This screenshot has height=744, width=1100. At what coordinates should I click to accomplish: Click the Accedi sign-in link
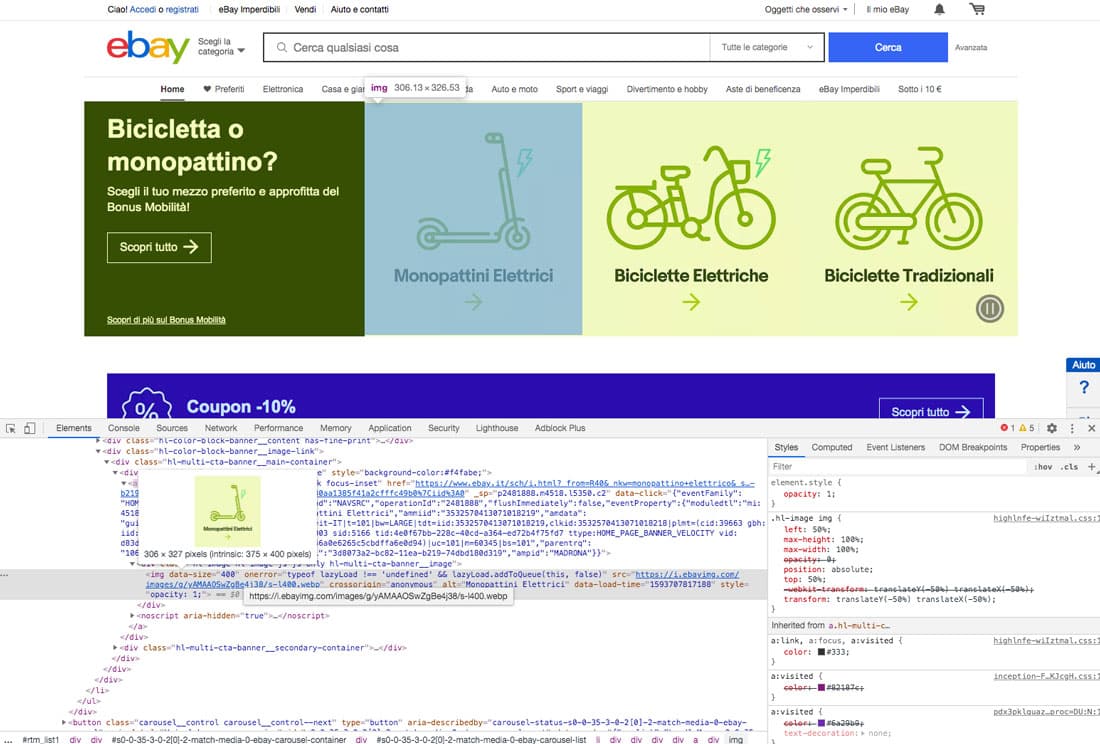click(x=143, y=10)
